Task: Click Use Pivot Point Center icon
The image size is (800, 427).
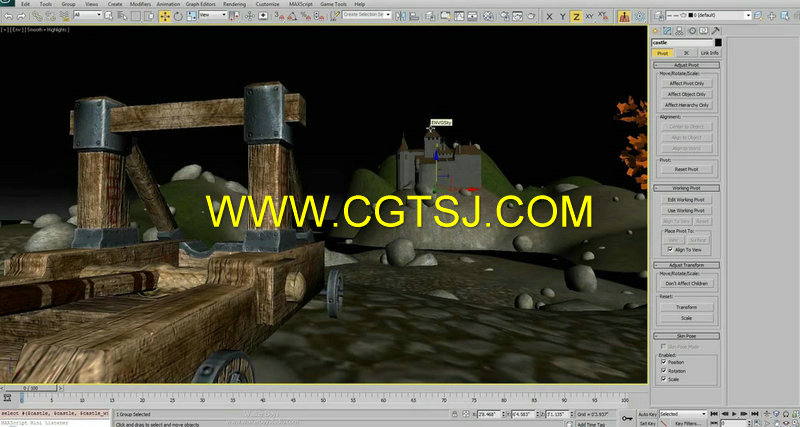Action: (234, 16)
